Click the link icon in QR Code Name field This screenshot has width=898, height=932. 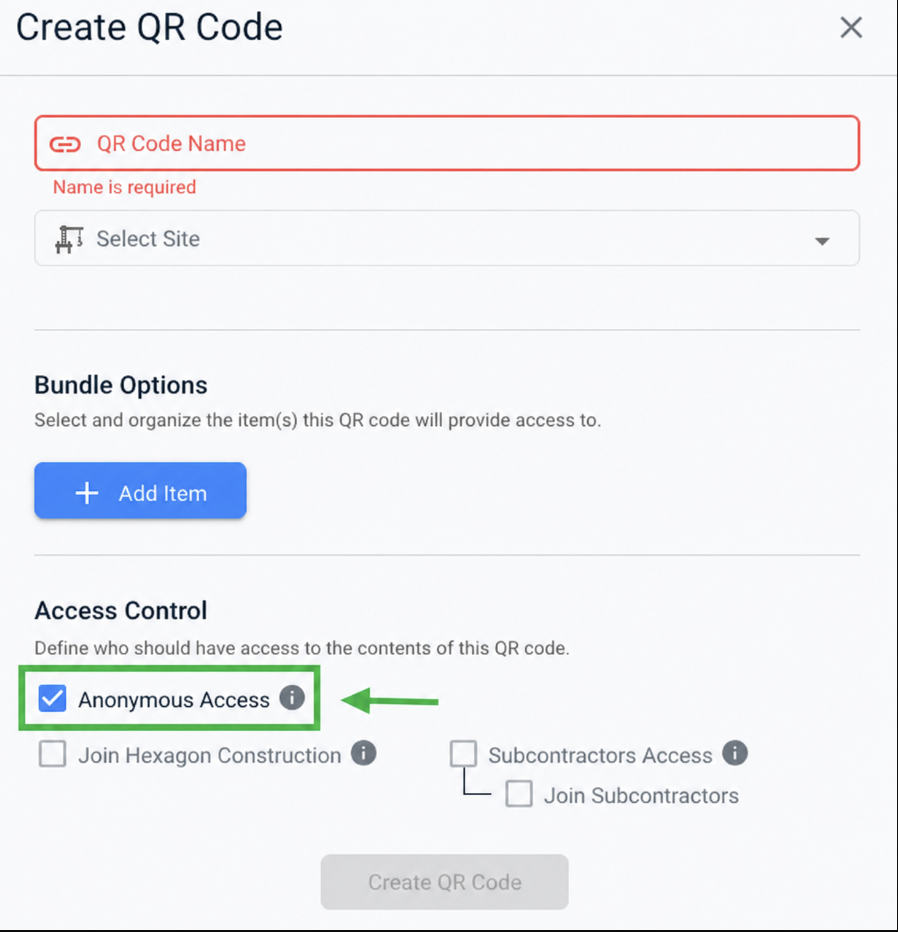pos(65,144)
